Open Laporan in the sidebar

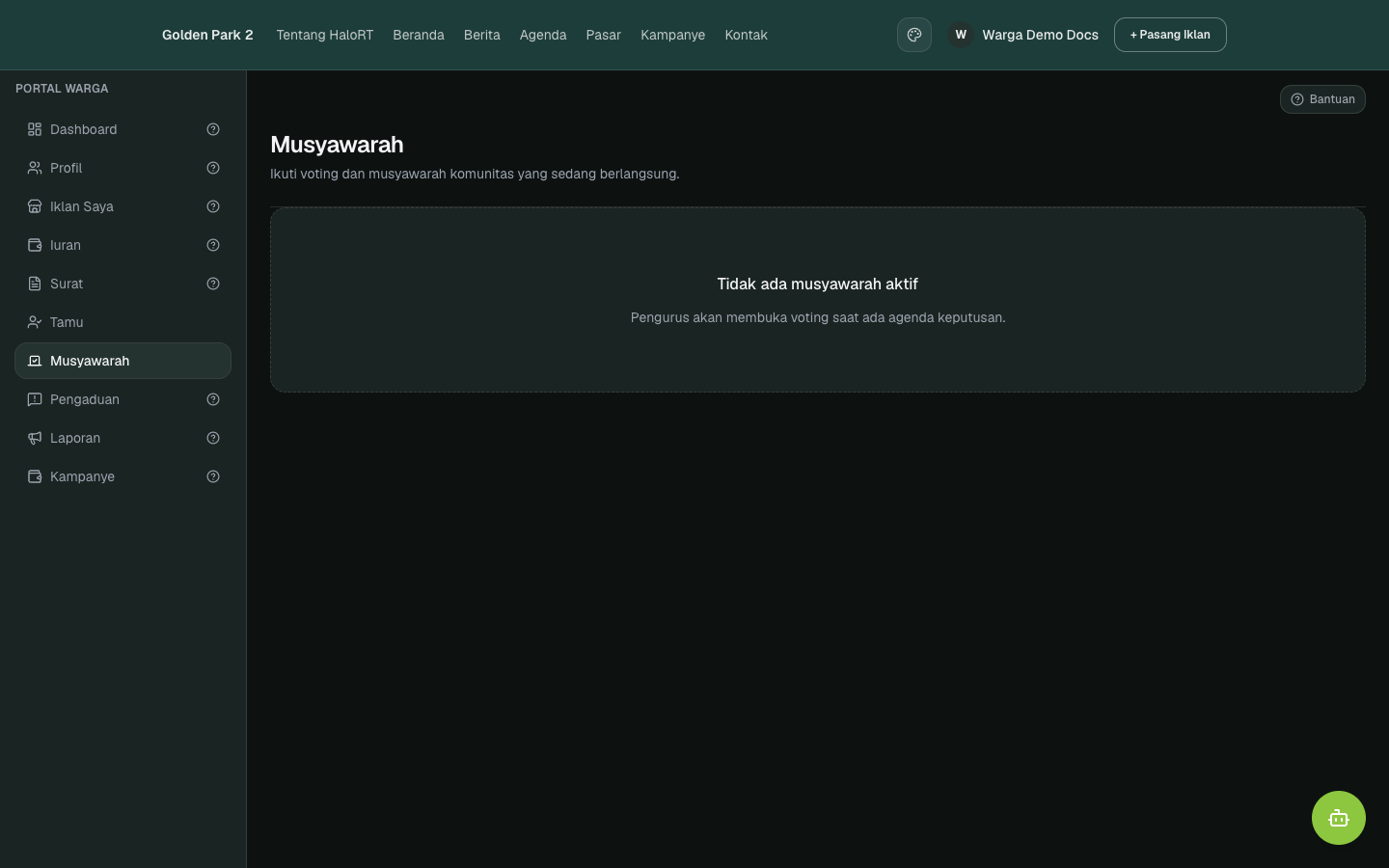(x=123, y=438)
